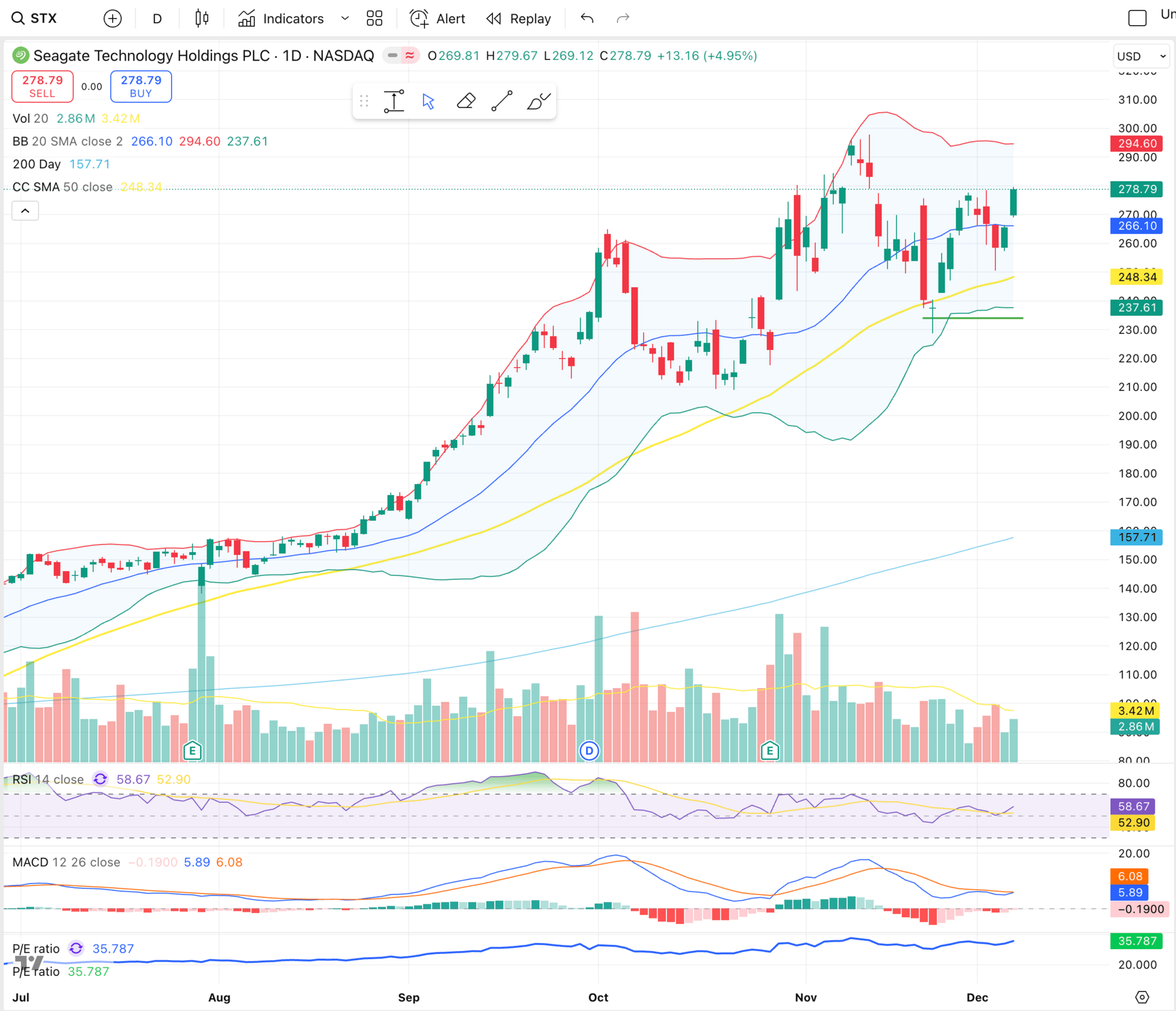Viewport: 1176px width, 1011px height.
Task: Add symbol with plus circle icon
Action: [x=113, y=18]
